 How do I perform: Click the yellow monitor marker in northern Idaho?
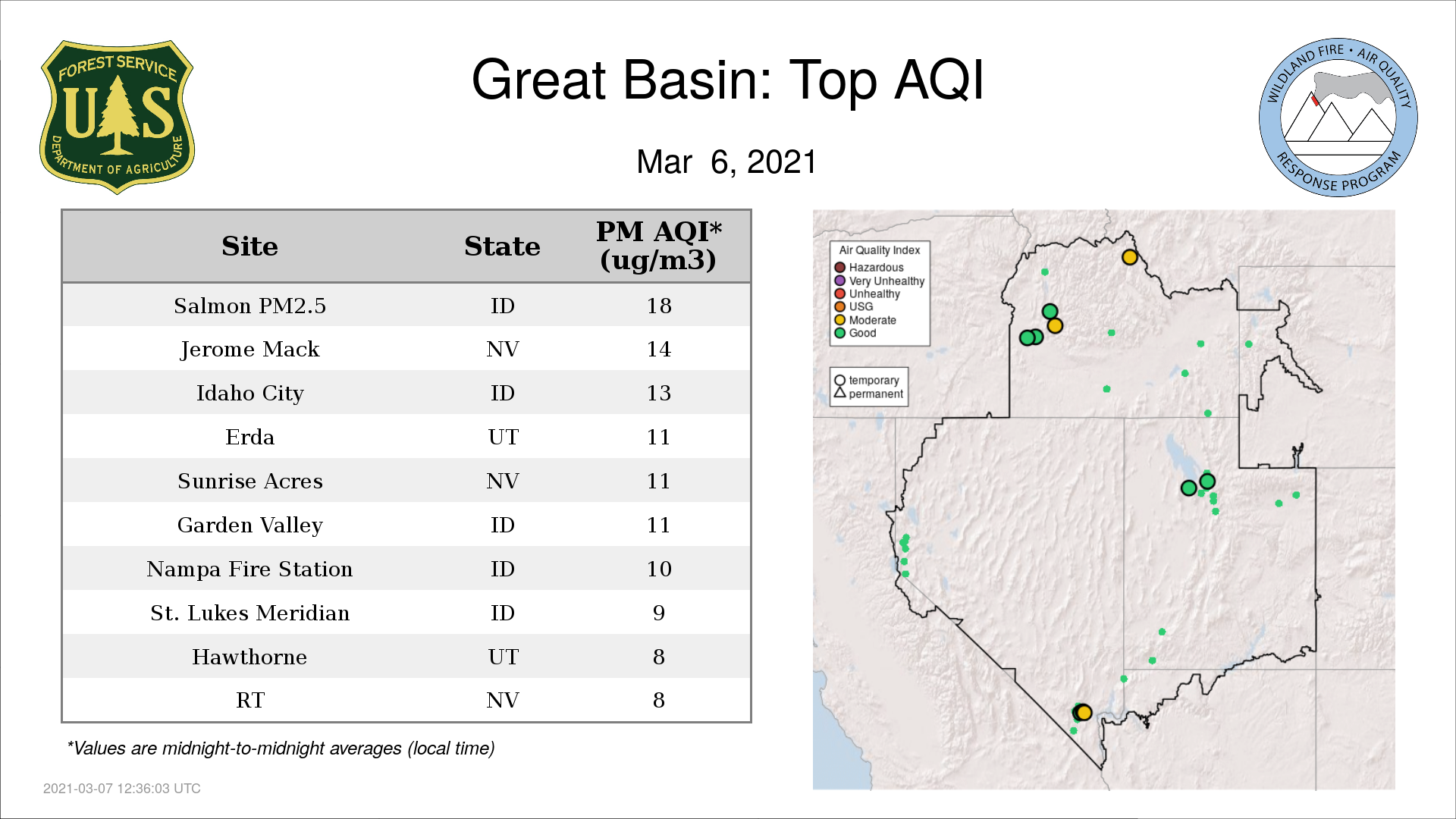point(1130,257)
